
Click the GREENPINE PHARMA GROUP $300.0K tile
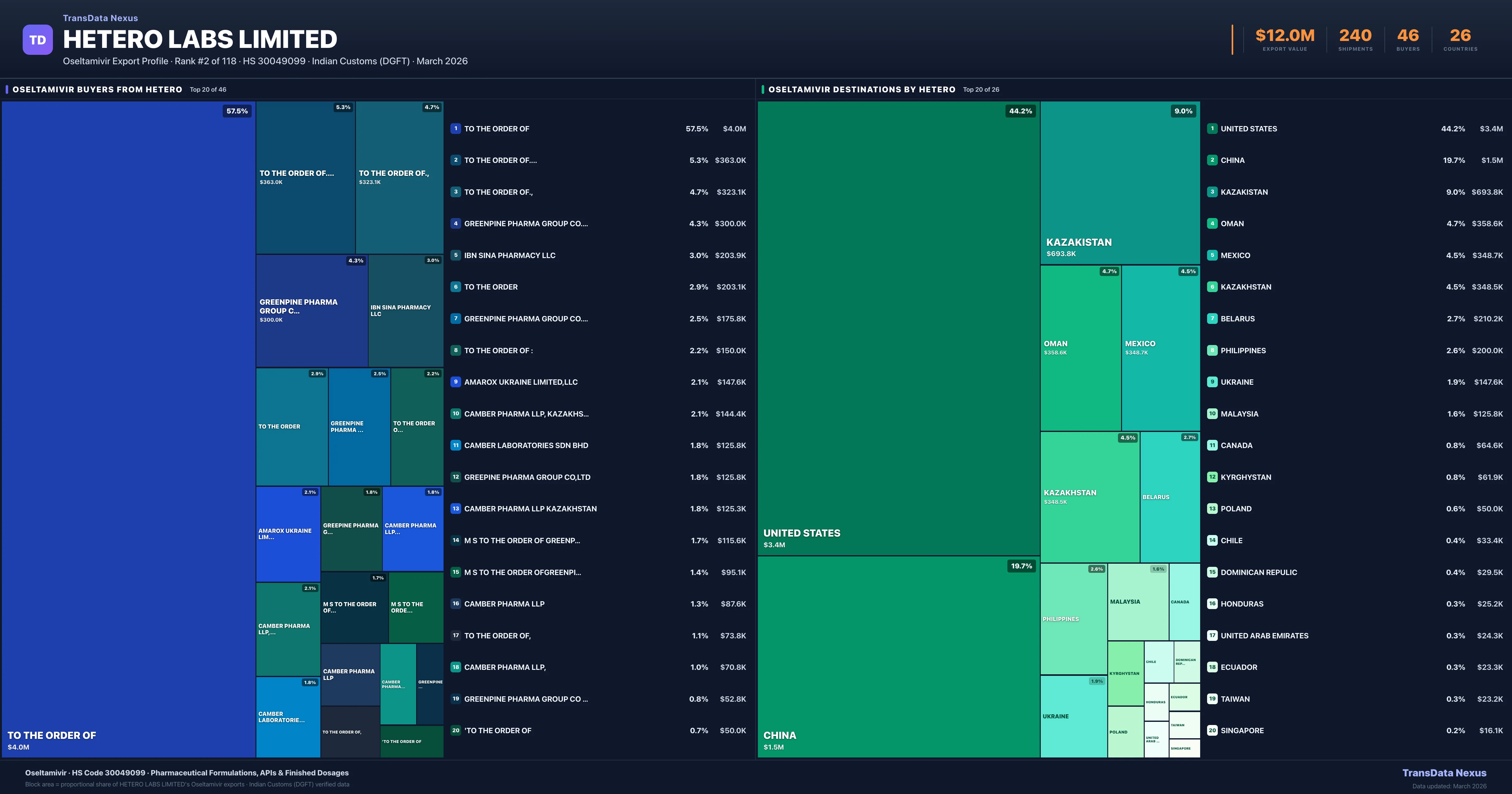[x=311, y=310]
